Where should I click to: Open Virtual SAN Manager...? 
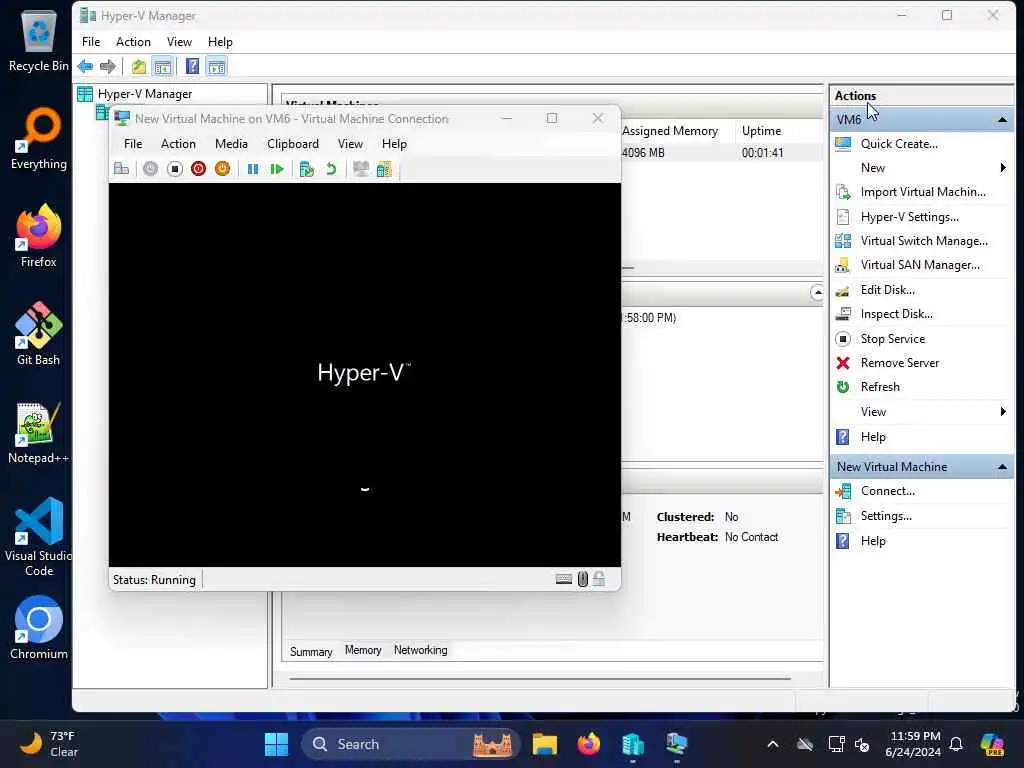click(920, 265)
